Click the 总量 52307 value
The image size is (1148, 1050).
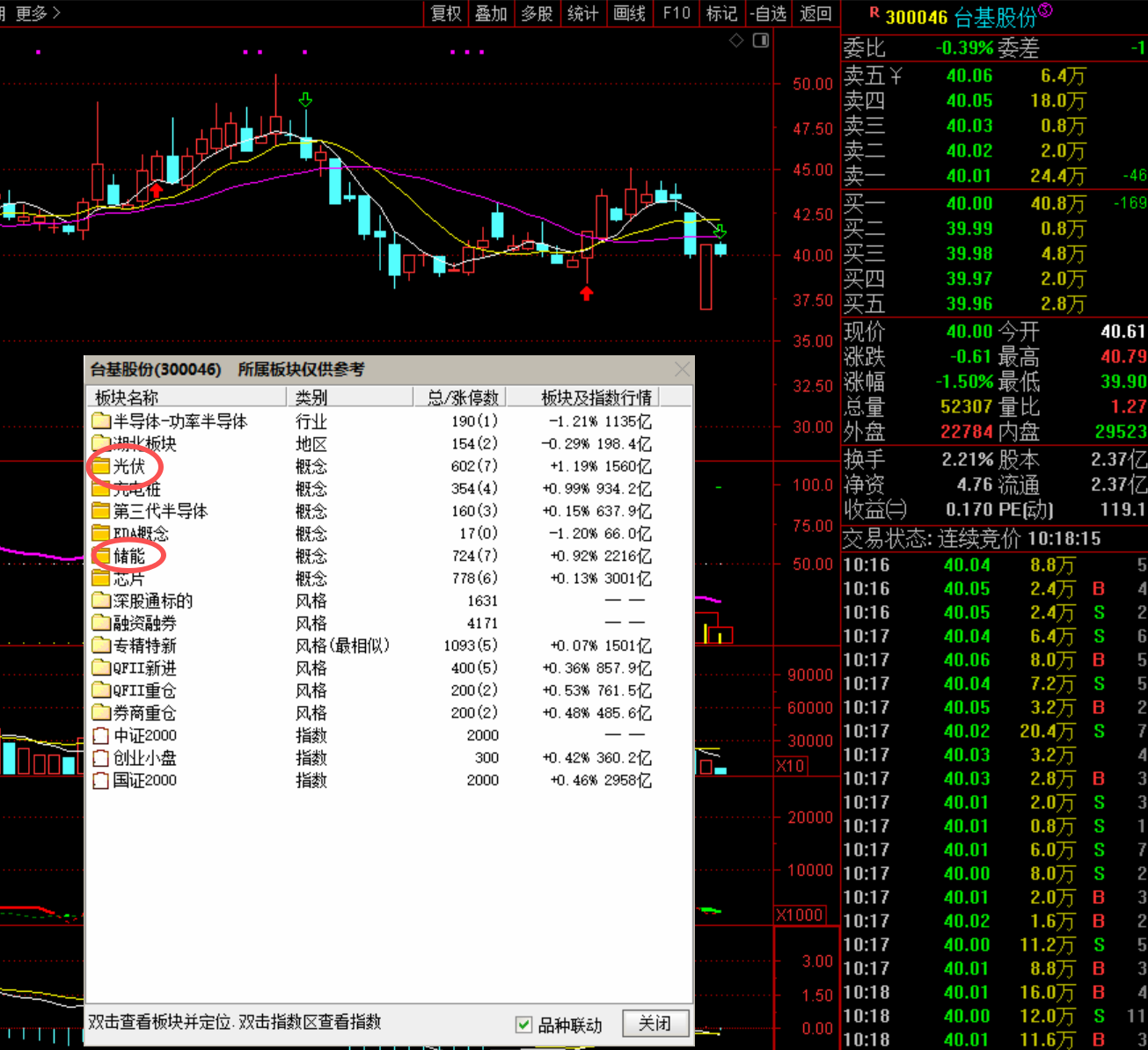(x=967, y=407)
